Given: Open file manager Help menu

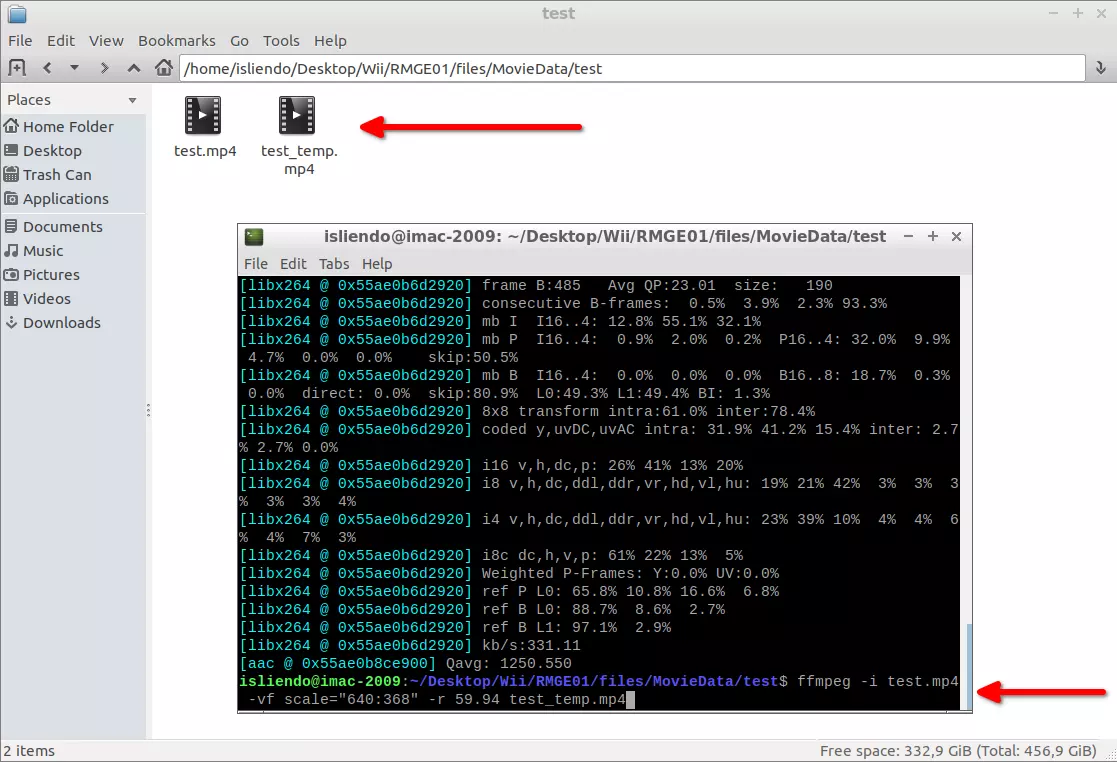Looking at the screenshot, I should pyautogui.click(x=331, y=41).
